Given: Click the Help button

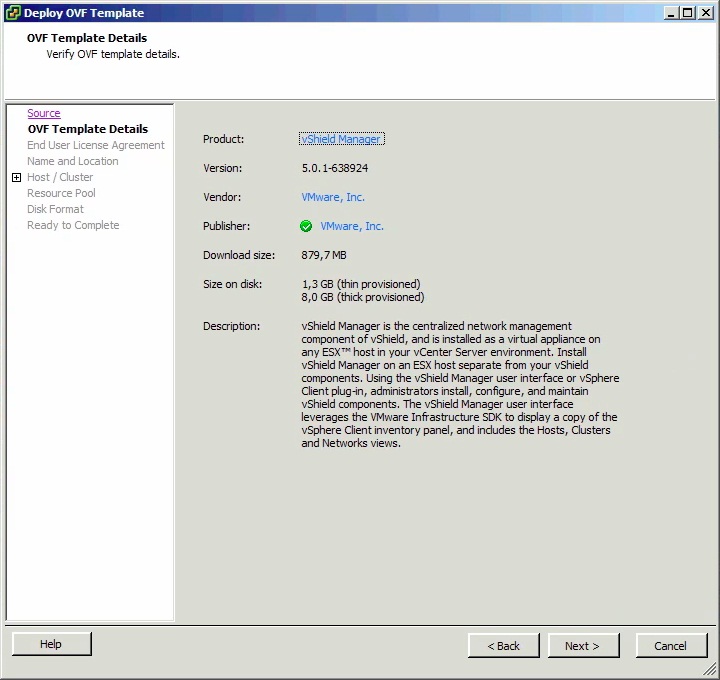Looking at the screenshot, I should pos(51,644).
